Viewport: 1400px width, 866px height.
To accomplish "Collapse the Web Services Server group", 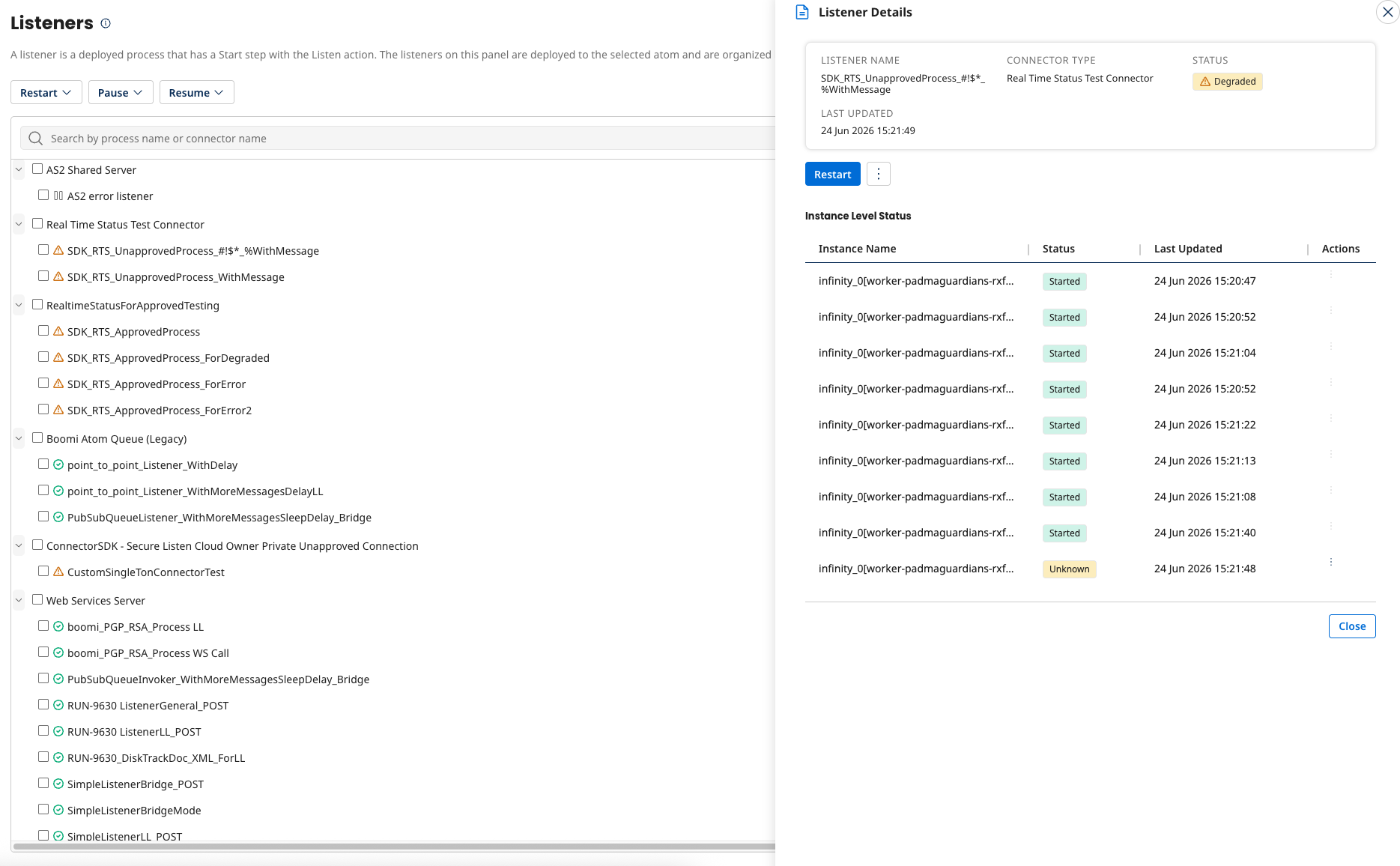I will click(19, 600).
